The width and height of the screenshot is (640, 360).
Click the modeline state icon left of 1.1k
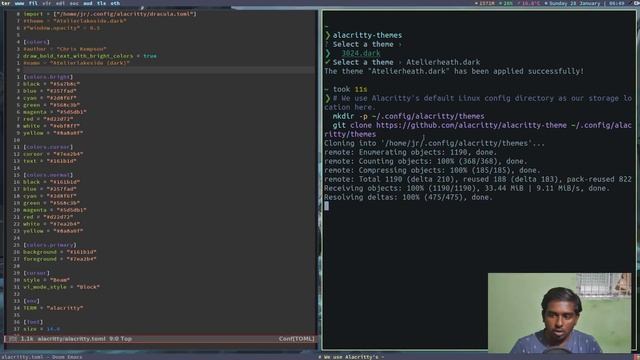13,339
